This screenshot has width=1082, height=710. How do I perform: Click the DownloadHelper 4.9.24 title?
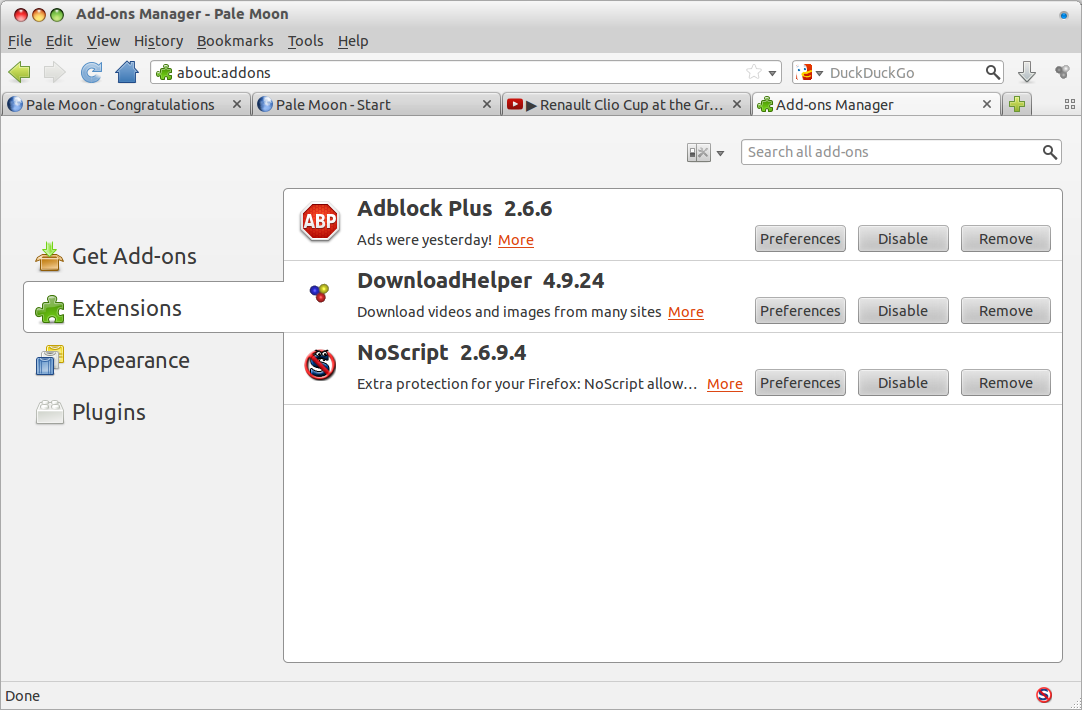480,280
